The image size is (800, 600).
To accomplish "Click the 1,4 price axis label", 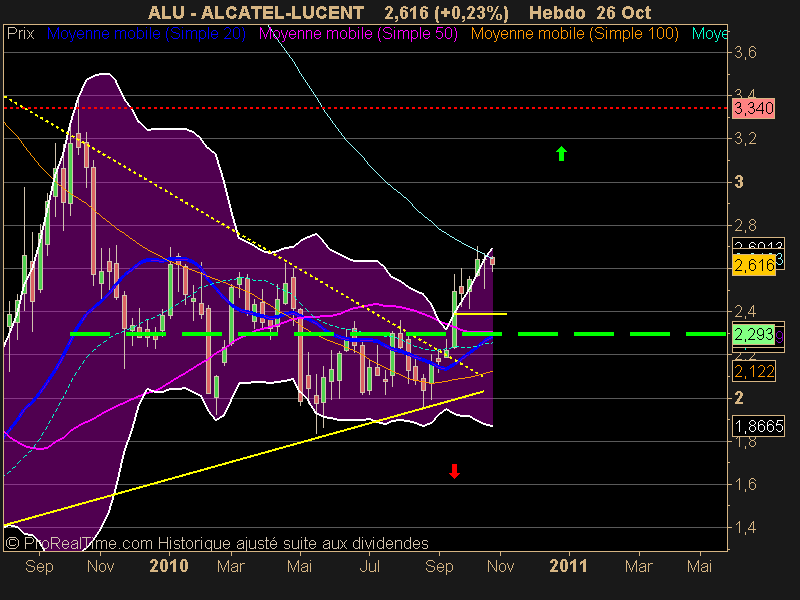I will (x=745, y=528).
